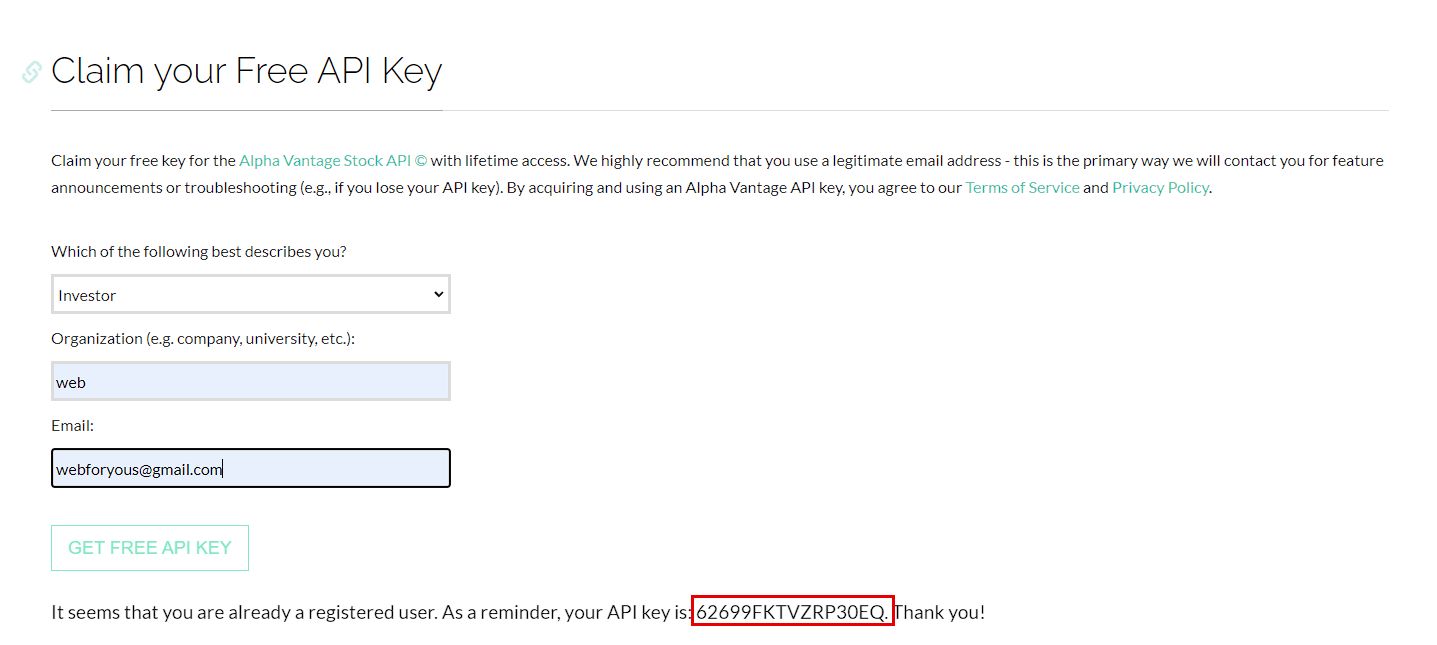
Task: Open the Terms of Service link
Action: tap(1022, 187)
